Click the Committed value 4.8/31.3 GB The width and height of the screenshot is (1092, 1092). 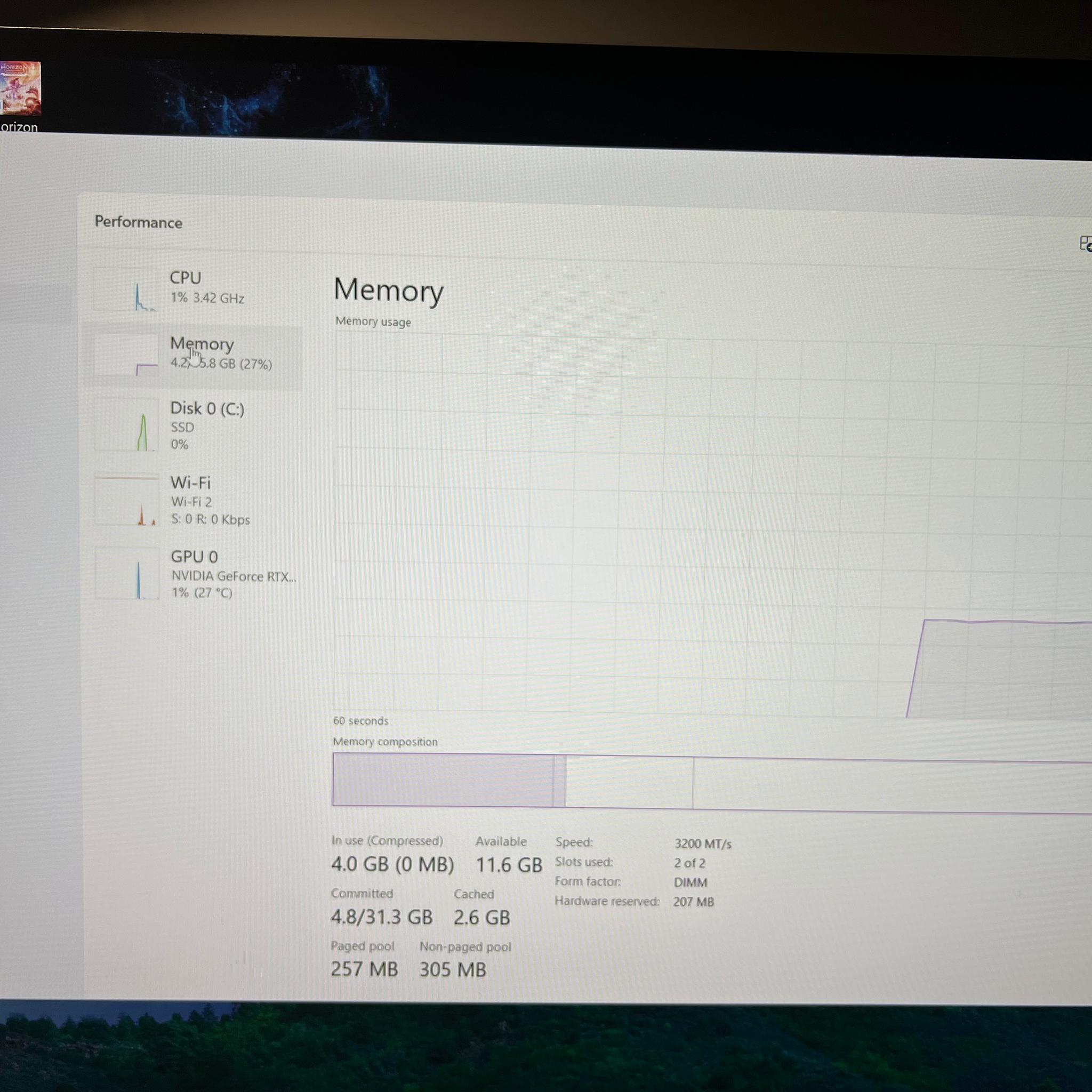point(382,917)
